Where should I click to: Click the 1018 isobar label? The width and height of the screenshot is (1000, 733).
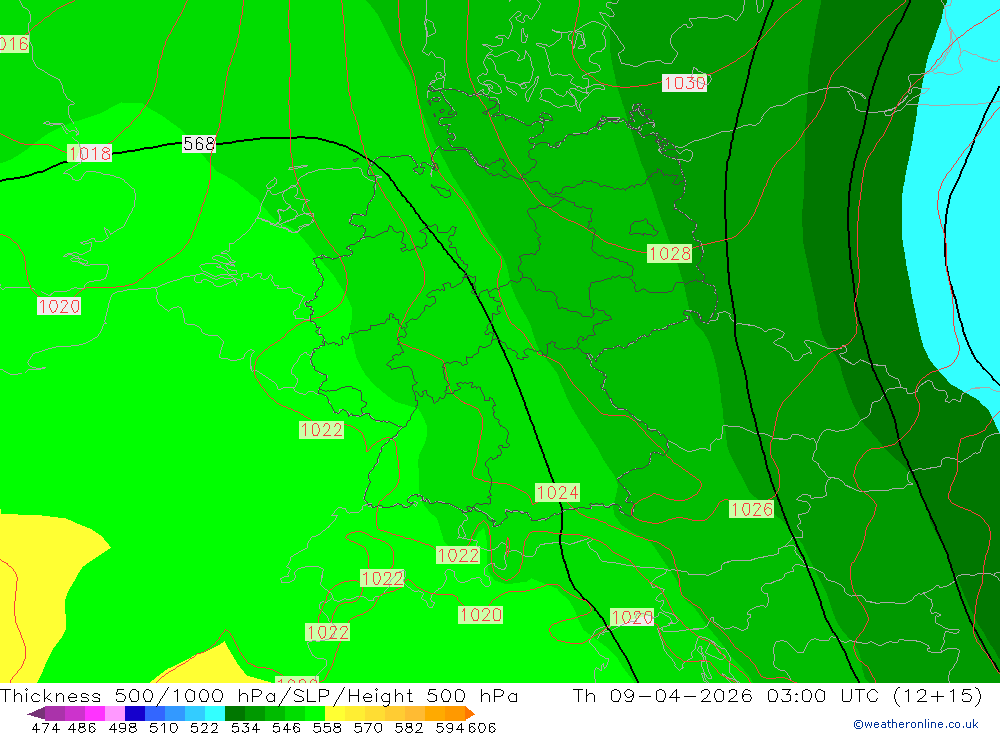pyautogui.click(x=89, y=153)
